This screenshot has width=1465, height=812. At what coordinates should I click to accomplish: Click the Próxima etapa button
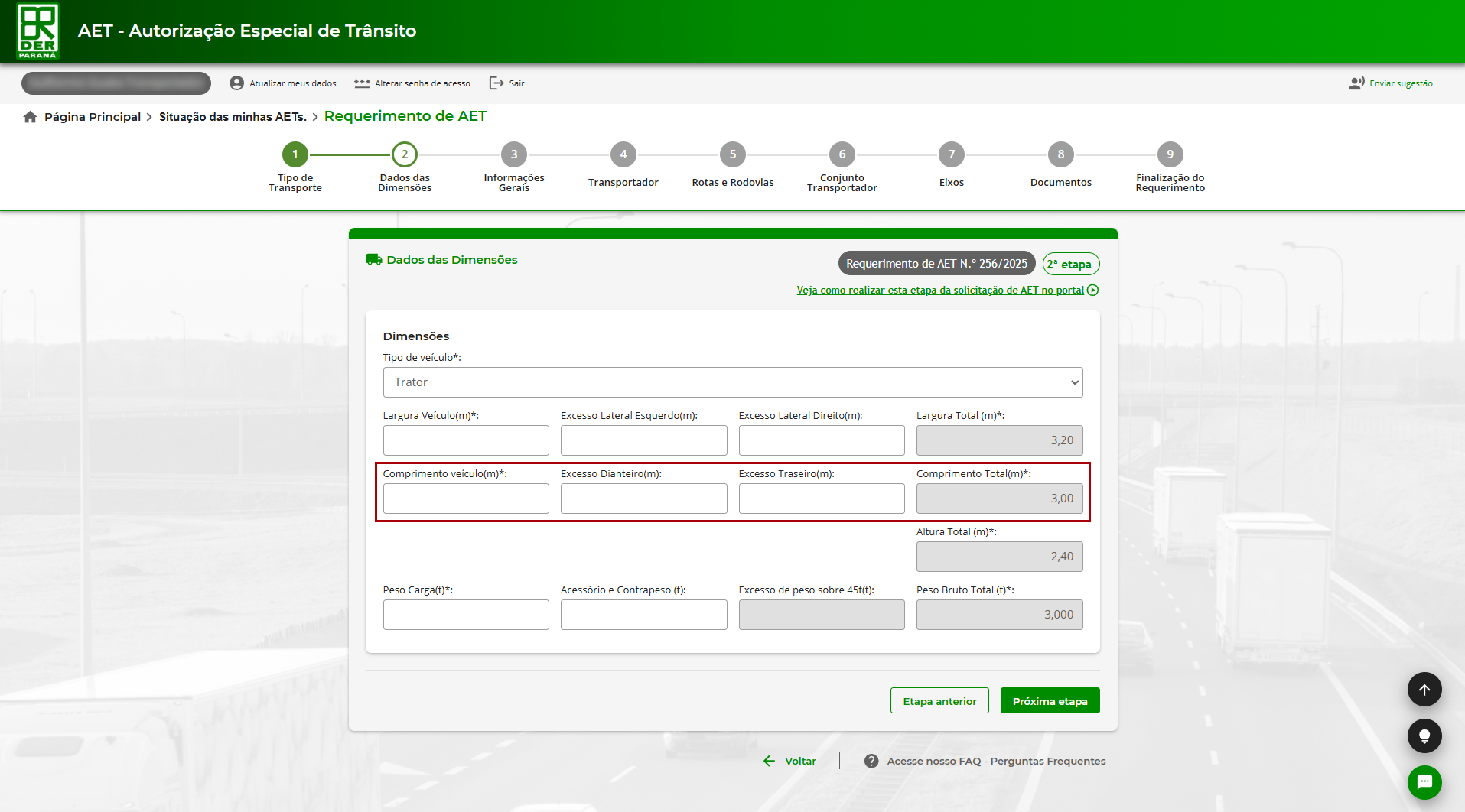(1050, 701)
